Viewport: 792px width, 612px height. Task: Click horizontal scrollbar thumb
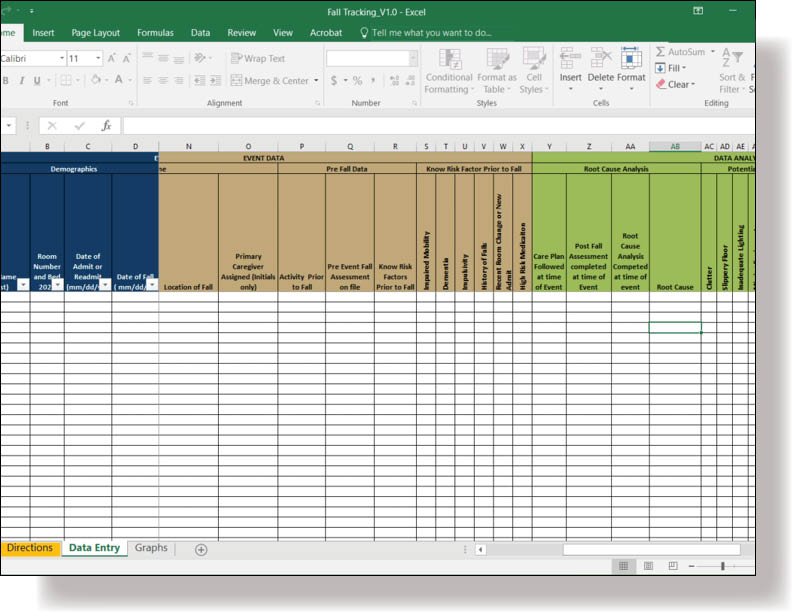pos(652,550)
